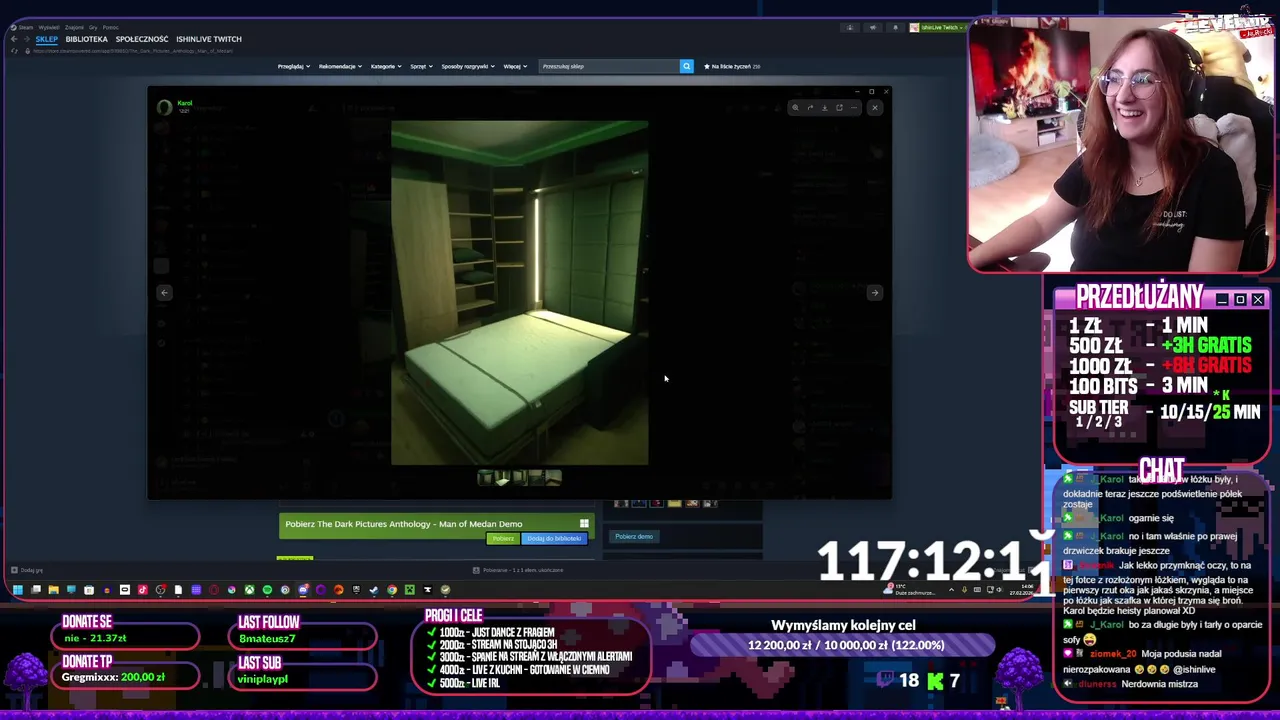The image size is (1280, 720).
Task: Click the wishlist star icon
Action: [707, 66]
